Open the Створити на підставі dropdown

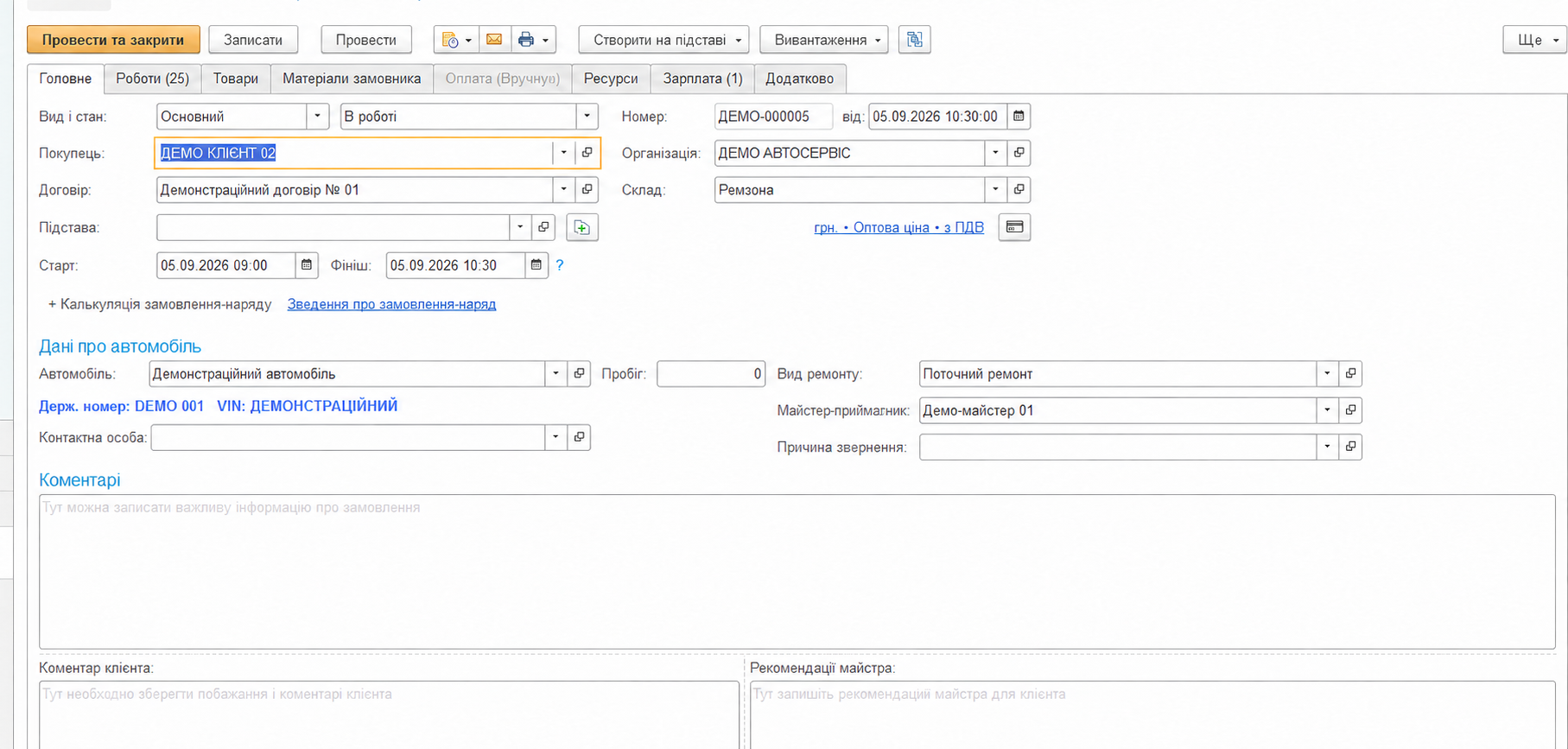tap(663, 40)
